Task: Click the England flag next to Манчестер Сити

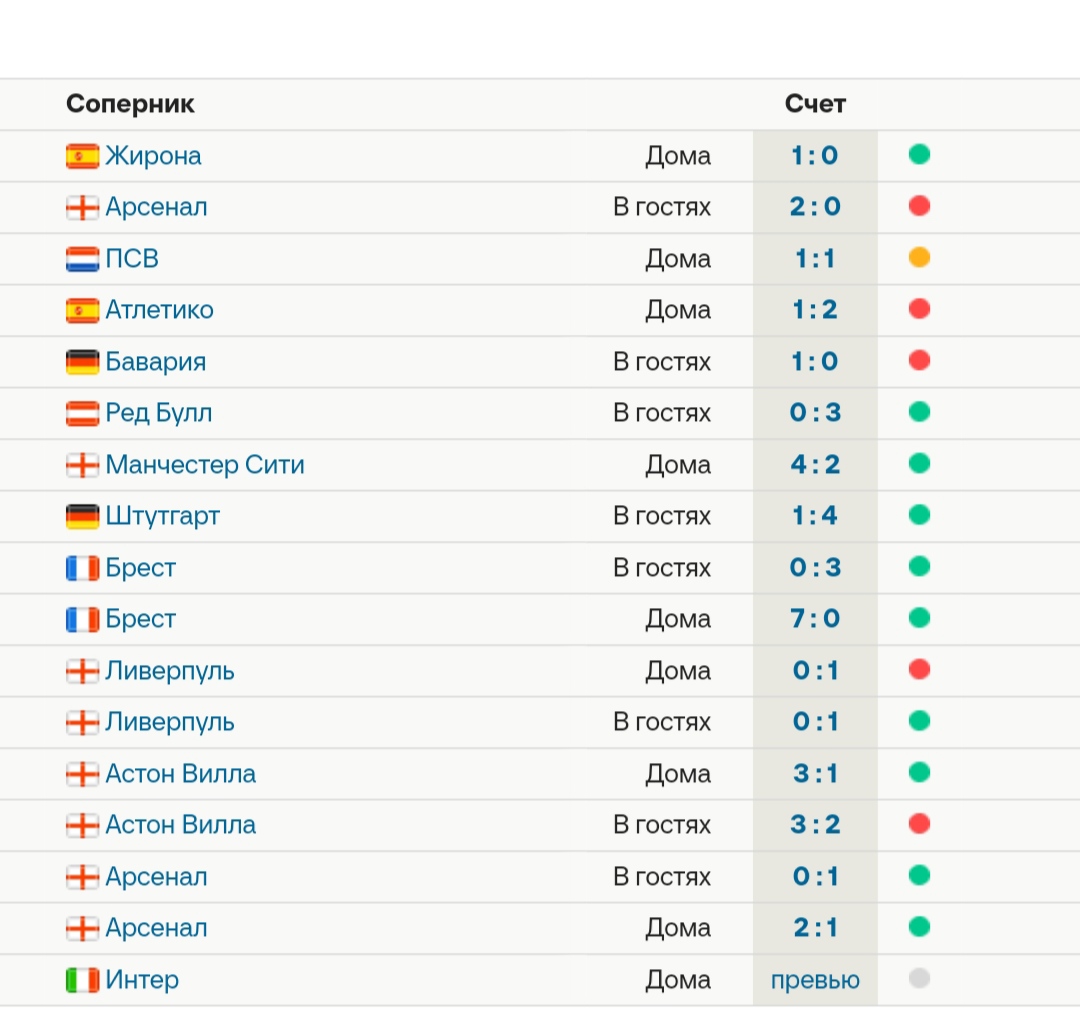Action: tap(82, 465)
